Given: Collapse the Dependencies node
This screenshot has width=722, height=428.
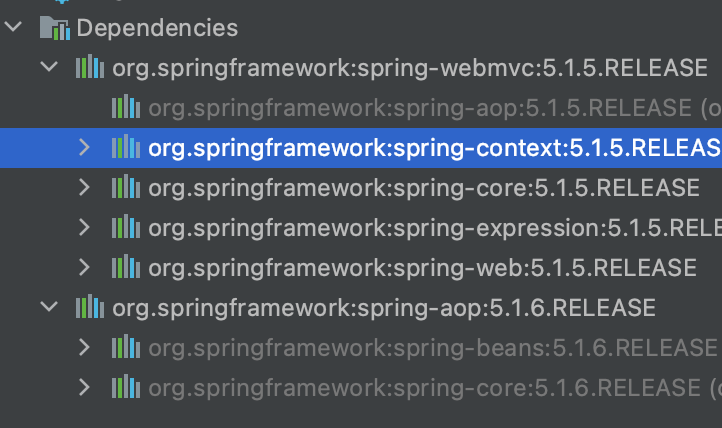Looking at the screenshot, I should click(x=12, y=28).
